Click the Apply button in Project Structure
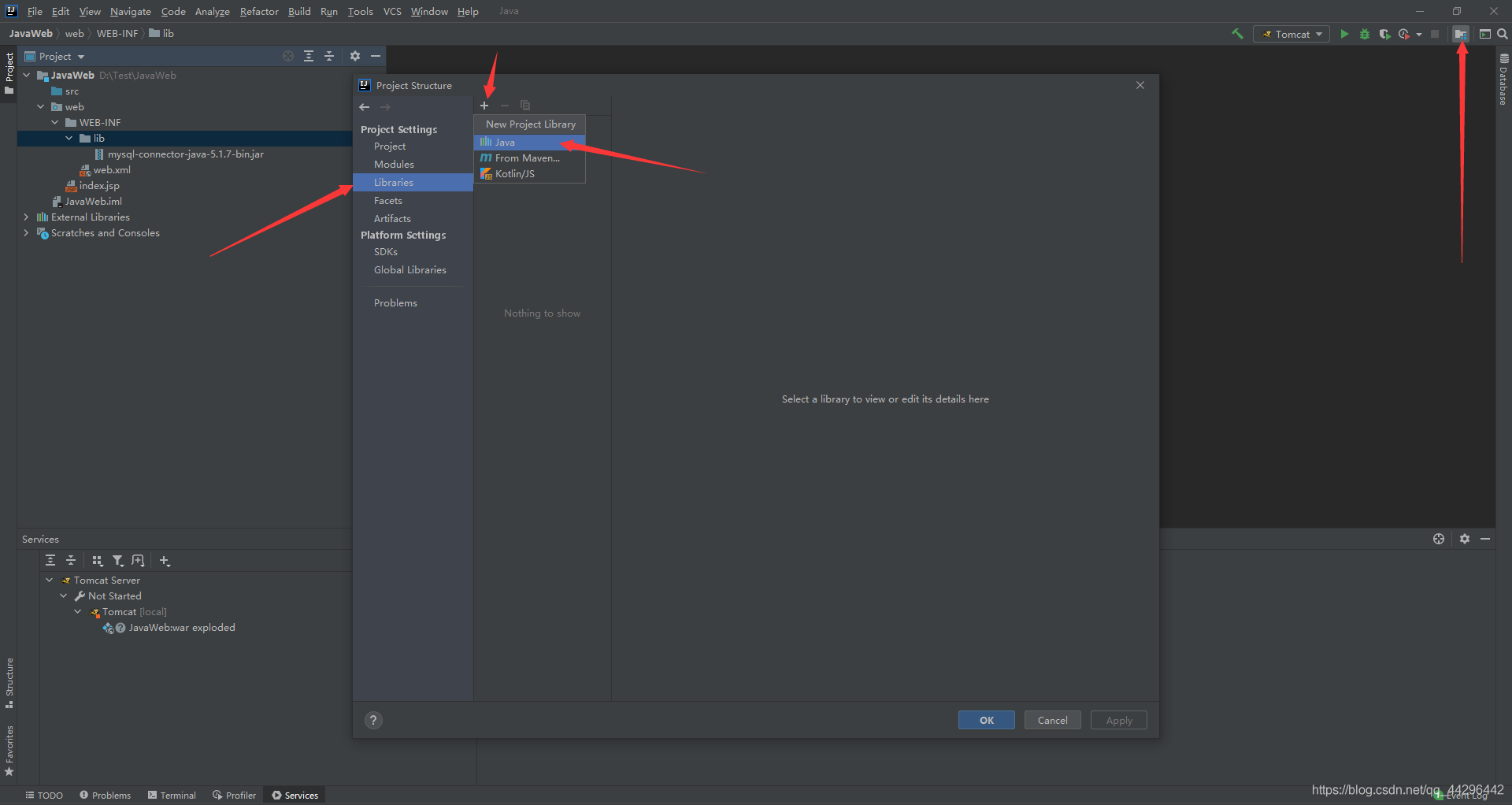 point(1119,721)
